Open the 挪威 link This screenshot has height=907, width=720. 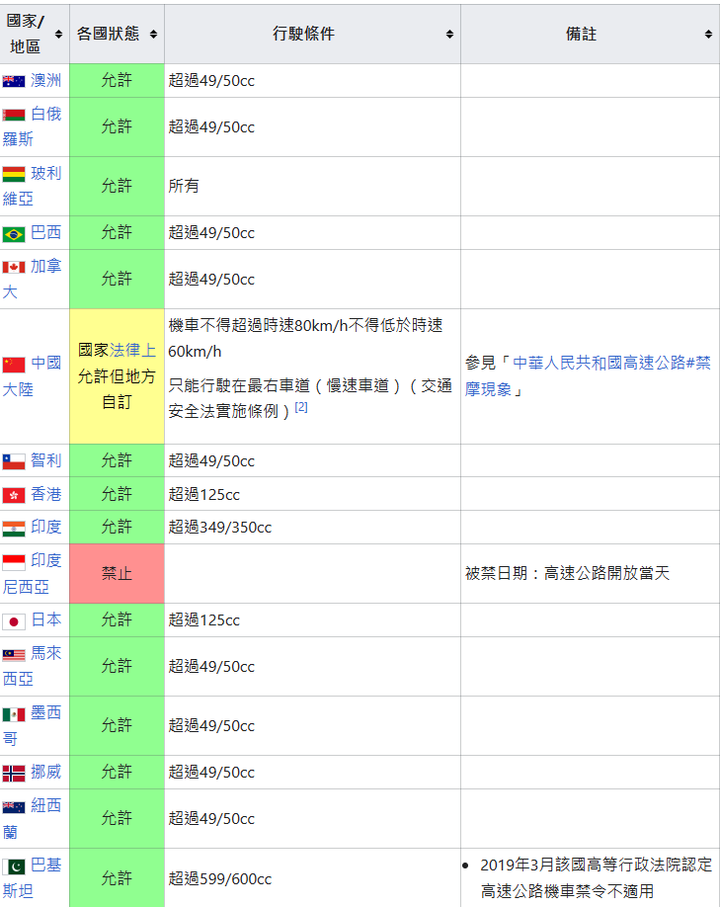[46, 772]
